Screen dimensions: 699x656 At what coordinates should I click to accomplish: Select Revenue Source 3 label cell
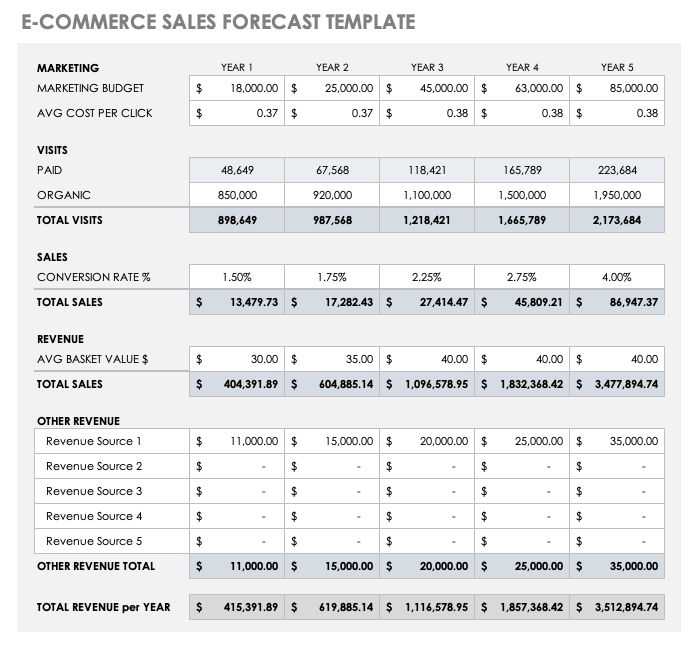[112, 491]
